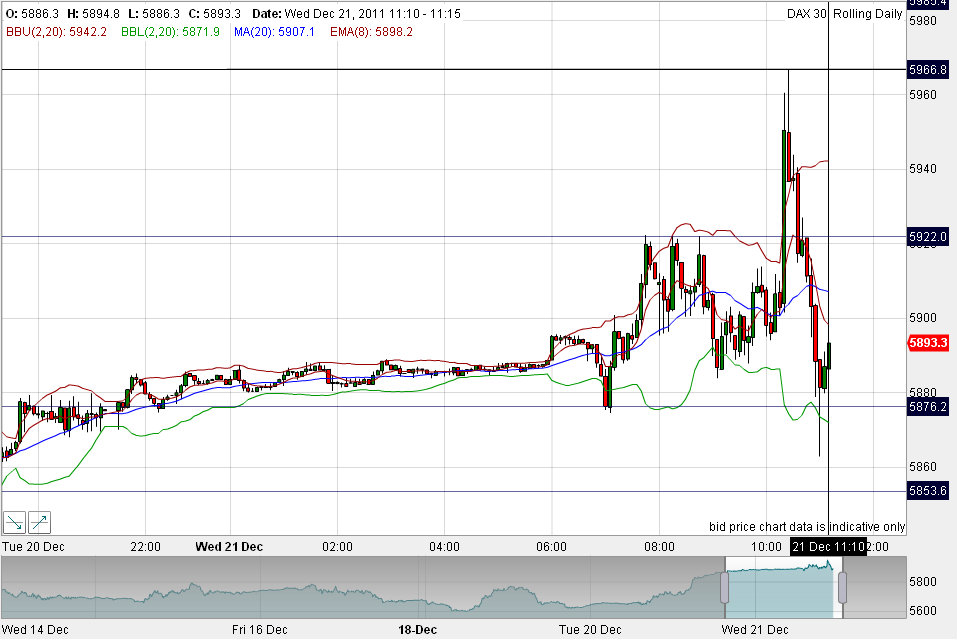
Task: Click the DAX 30 instrument title
Action: pos(806,13)
